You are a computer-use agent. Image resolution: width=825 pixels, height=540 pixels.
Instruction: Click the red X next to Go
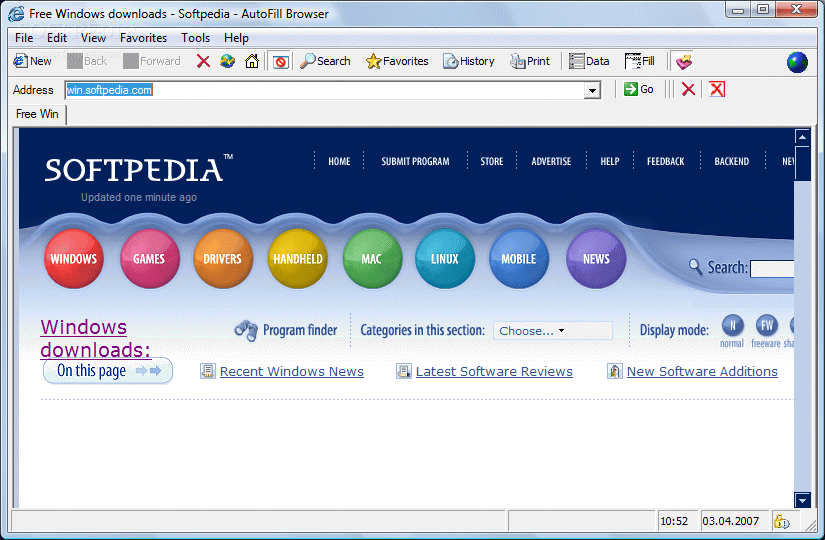(x=688, y=89)
